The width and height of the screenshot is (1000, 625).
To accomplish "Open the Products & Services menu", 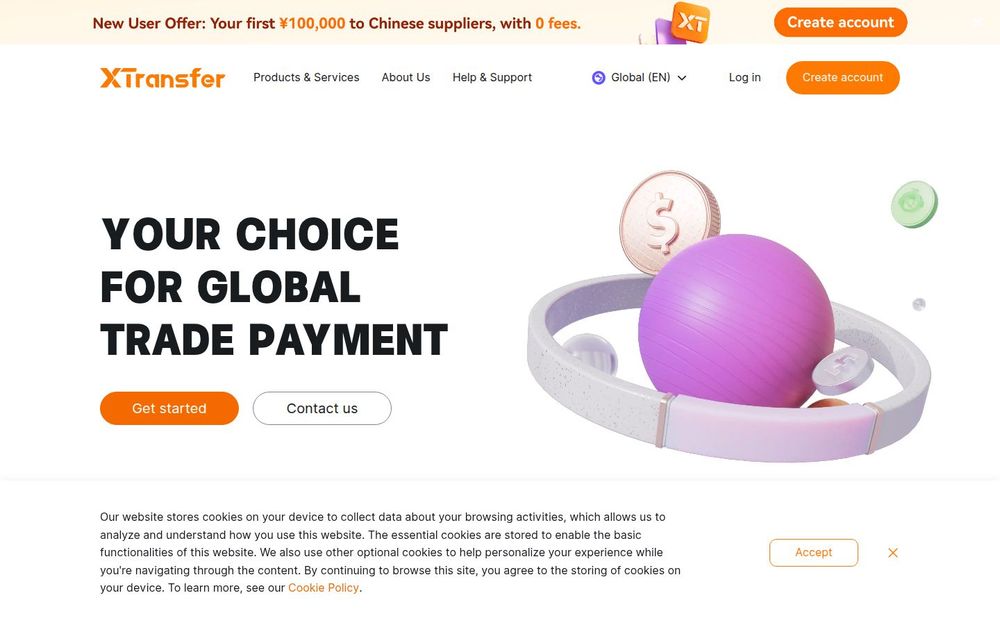I will 306,78.
